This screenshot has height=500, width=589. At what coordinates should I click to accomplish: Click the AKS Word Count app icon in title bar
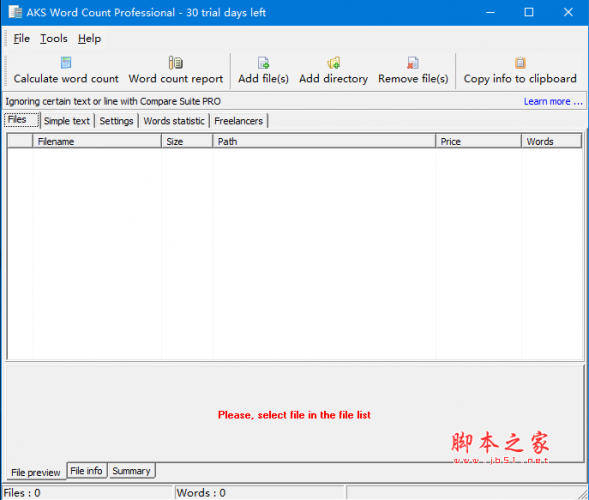pyautogui.click(x=15, y=12)
